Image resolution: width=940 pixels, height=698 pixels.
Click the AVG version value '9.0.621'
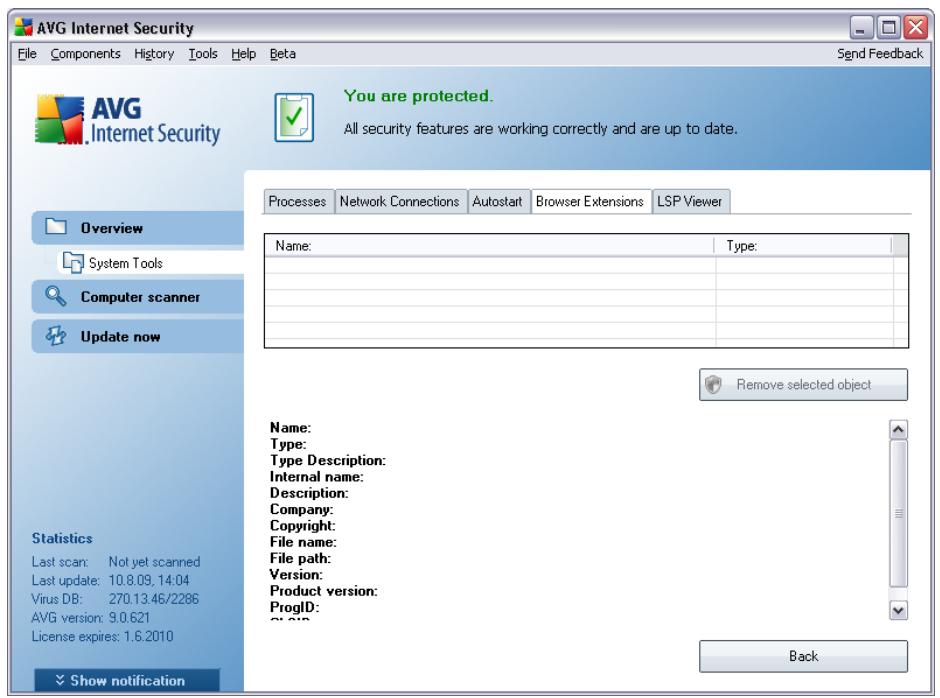pyautogui.click(x=129, y=617)
